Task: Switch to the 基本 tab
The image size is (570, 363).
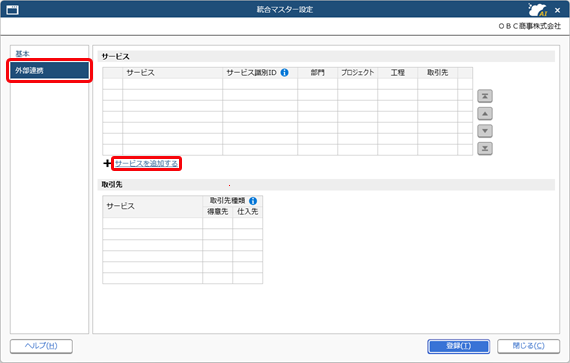Action: tap(23, 54)
